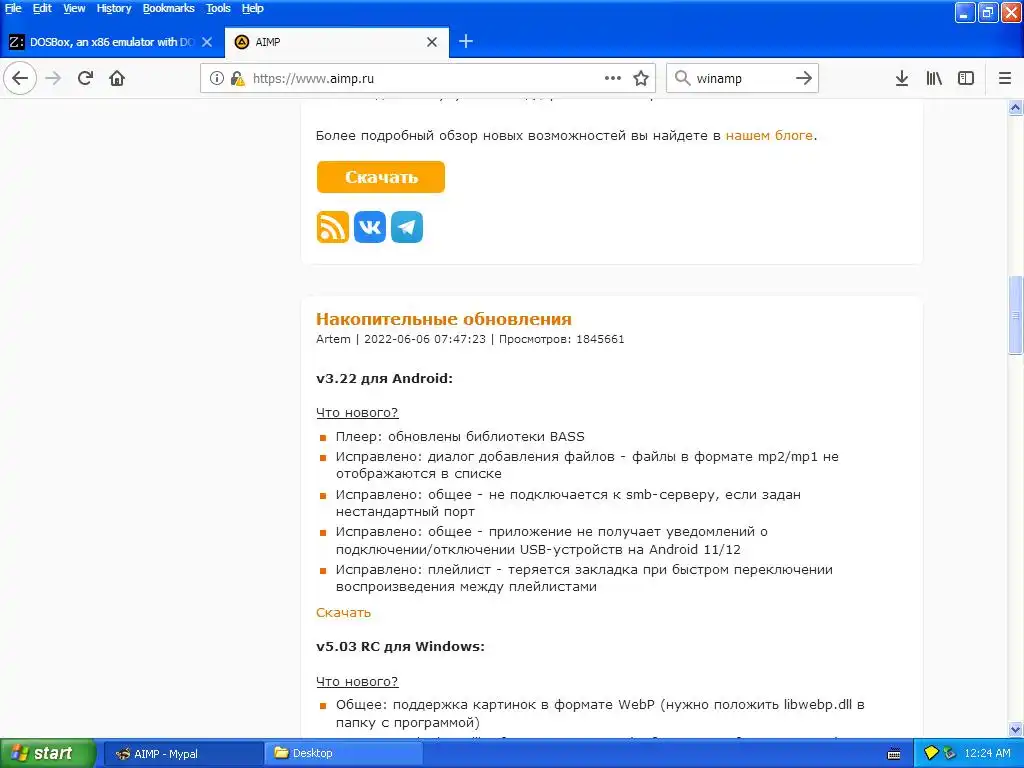
Task: Click the 12:24 AM clock
Action: coord(987,753)
